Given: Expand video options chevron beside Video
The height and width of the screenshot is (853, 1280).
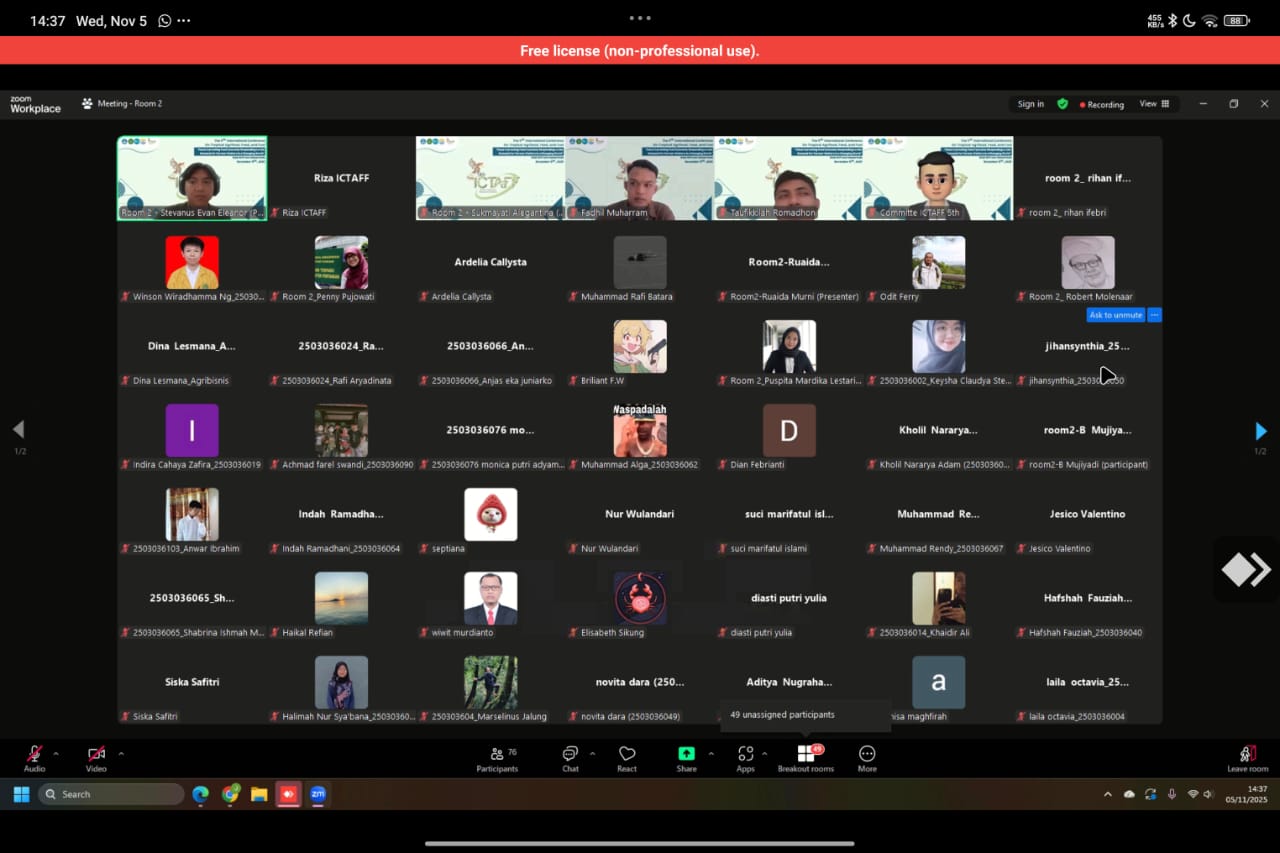Looking at the screenshot, I should coord(121,753).
